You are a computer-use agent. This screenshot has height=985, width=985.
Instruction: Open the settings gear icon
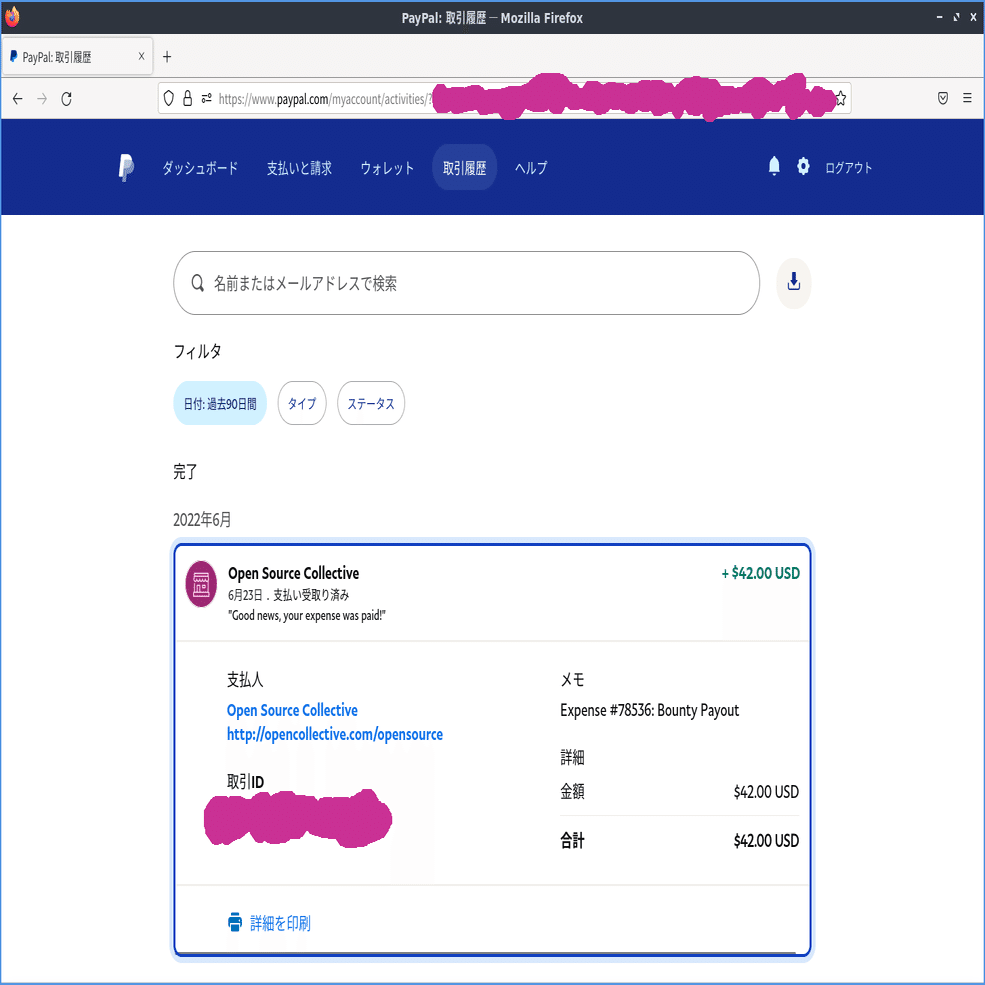click(803, 166)
